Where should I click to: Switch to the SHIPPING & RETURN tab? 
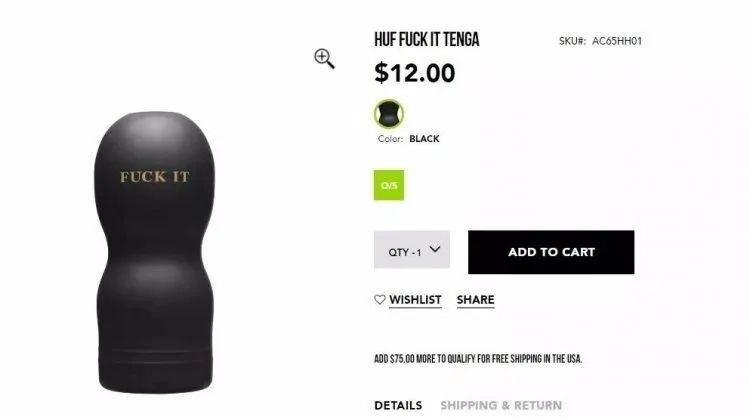coord(501,406)
